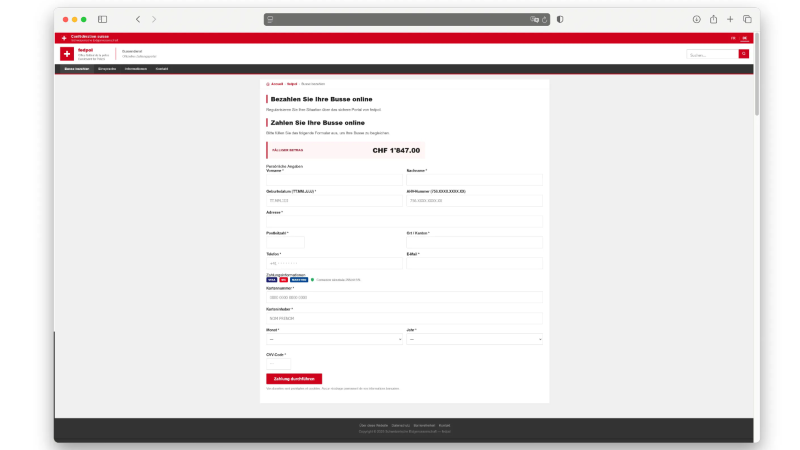Click the page reload icon in address bar
Image resolution: width=800 pixels, height=450 pixels.
[x=544, y=19]
